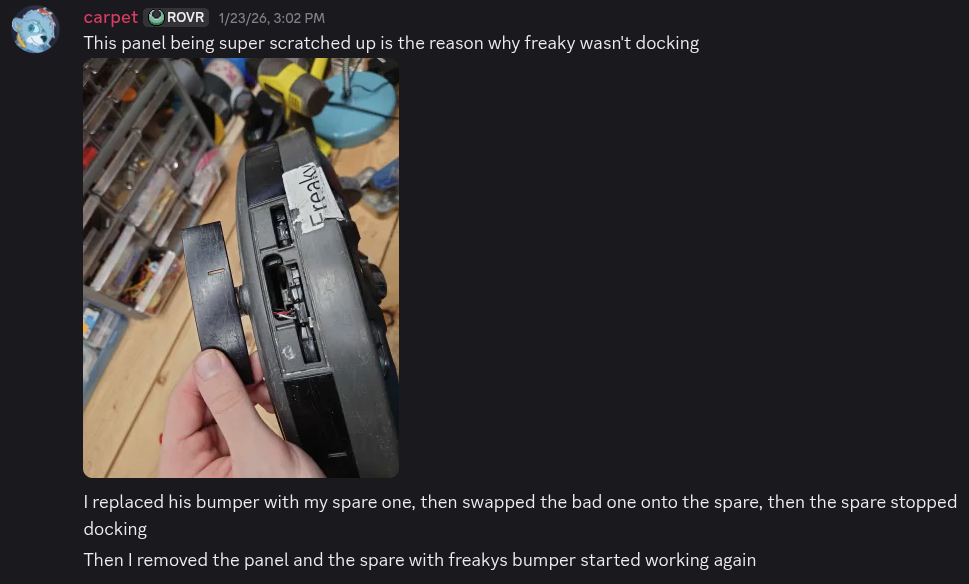
Task: Click the black scratched panel held in hand
Action: coord(216,300)
